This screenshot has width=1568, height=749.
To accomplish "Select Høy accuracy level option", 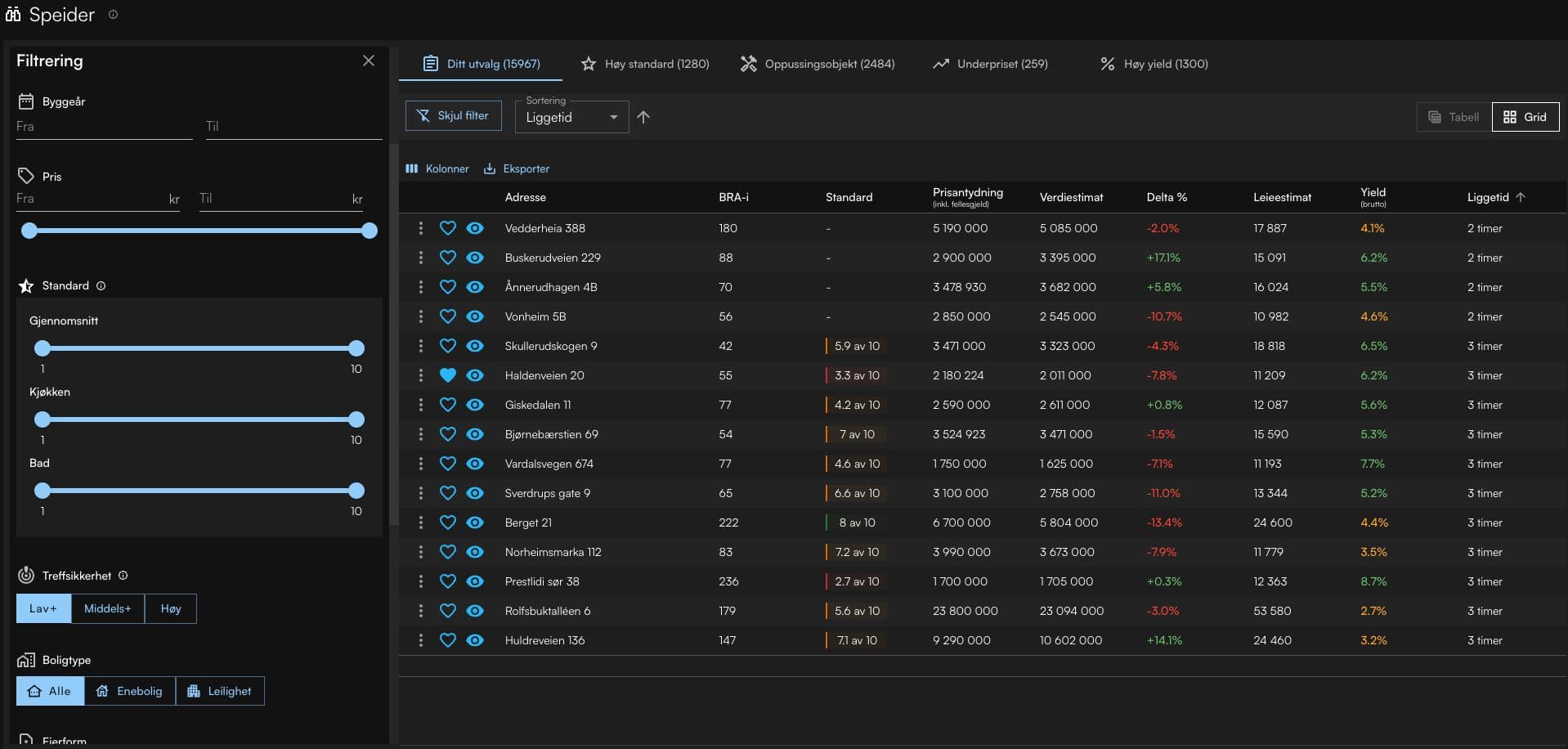I will [x=171, y=608].
